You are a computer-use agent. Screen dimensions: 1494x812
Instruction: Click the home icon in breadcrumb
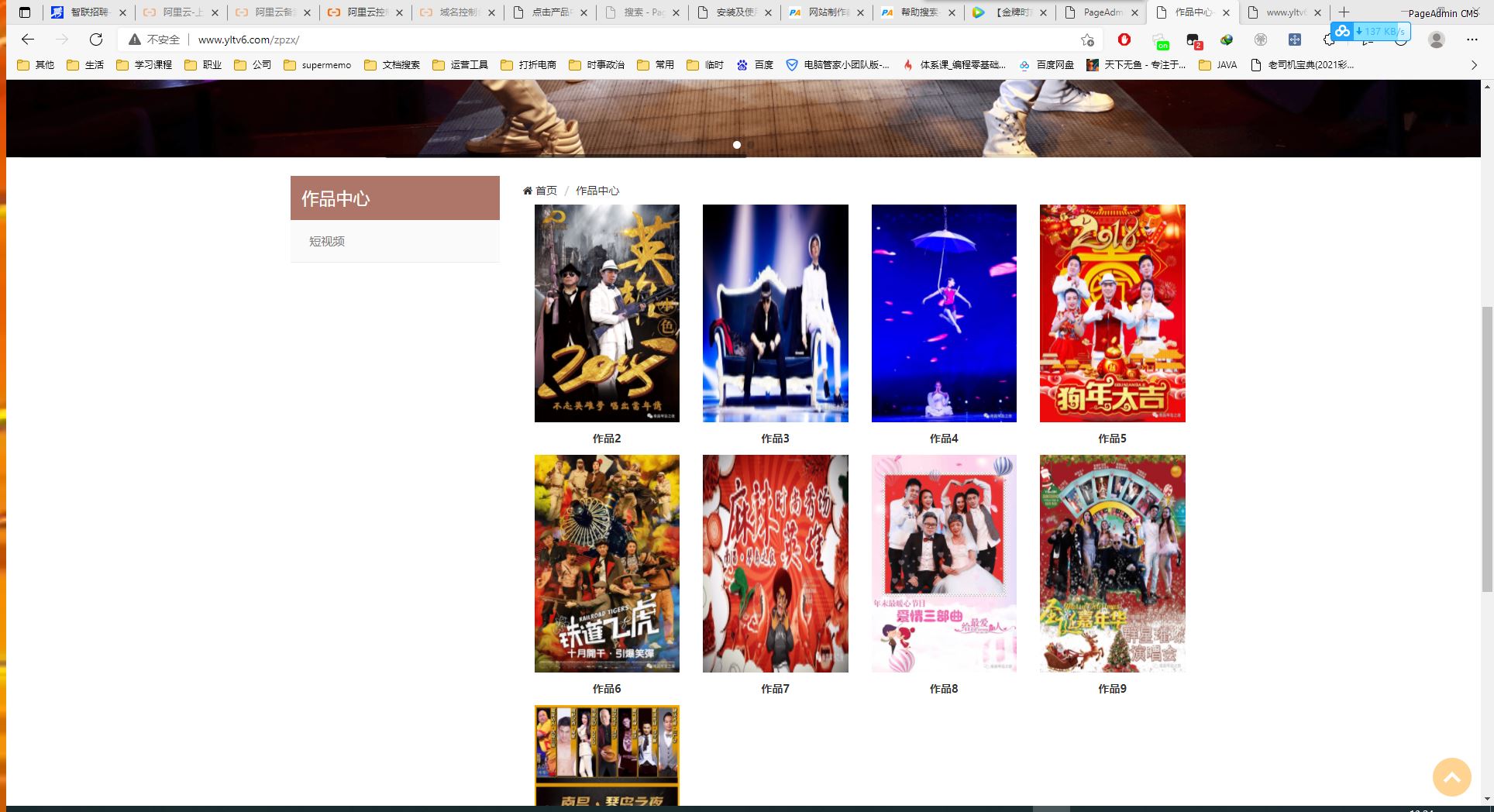coord(528,191)
